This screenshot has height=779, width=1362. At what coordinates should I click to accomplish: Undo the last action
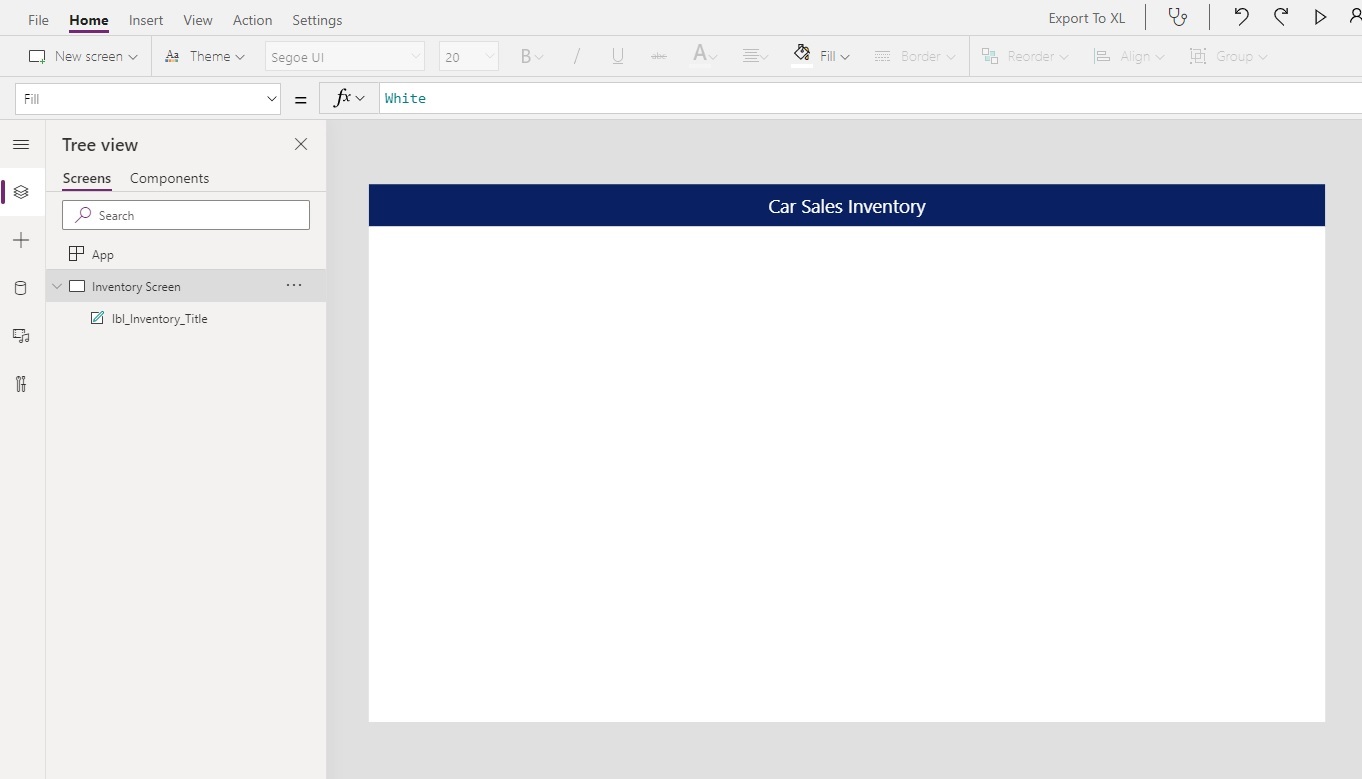point(1240,17)
